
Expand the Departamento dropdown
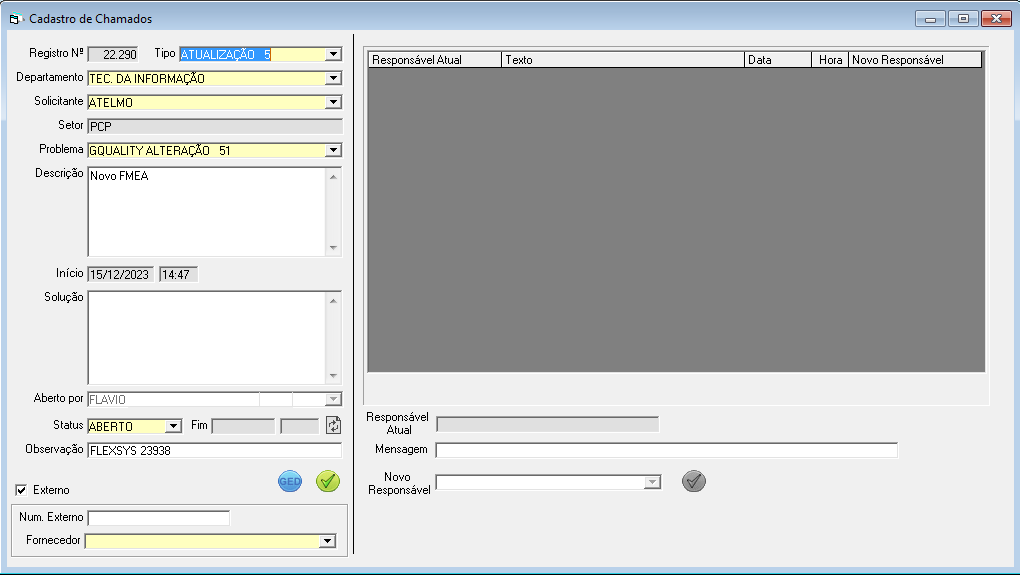click(333, 78)
